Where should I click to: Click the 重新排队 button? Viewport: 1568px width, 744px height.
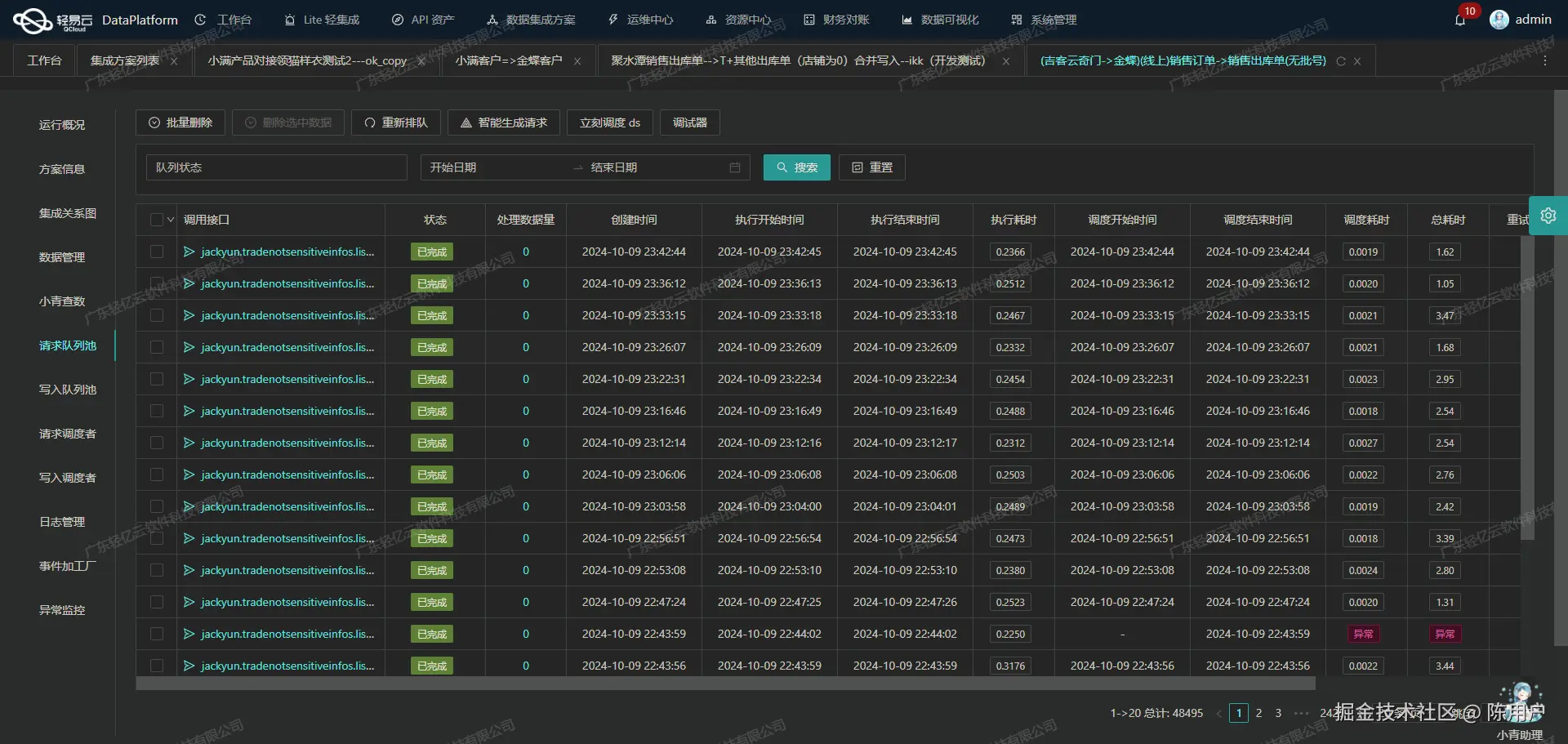[396, 123]
